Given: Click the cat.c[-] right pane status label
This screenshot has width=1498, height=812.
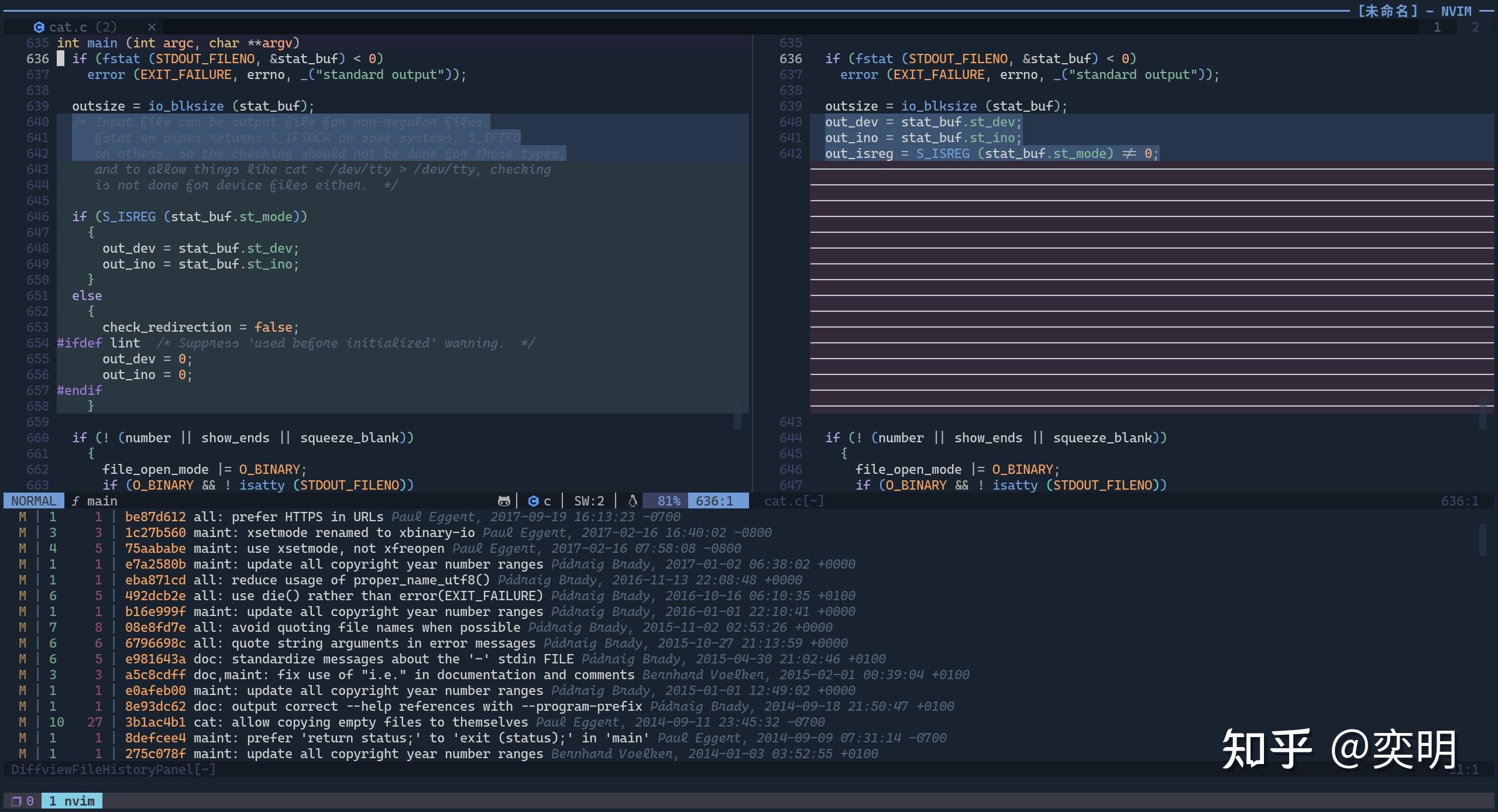Looking at the screenshot, I should click(794, 501).
